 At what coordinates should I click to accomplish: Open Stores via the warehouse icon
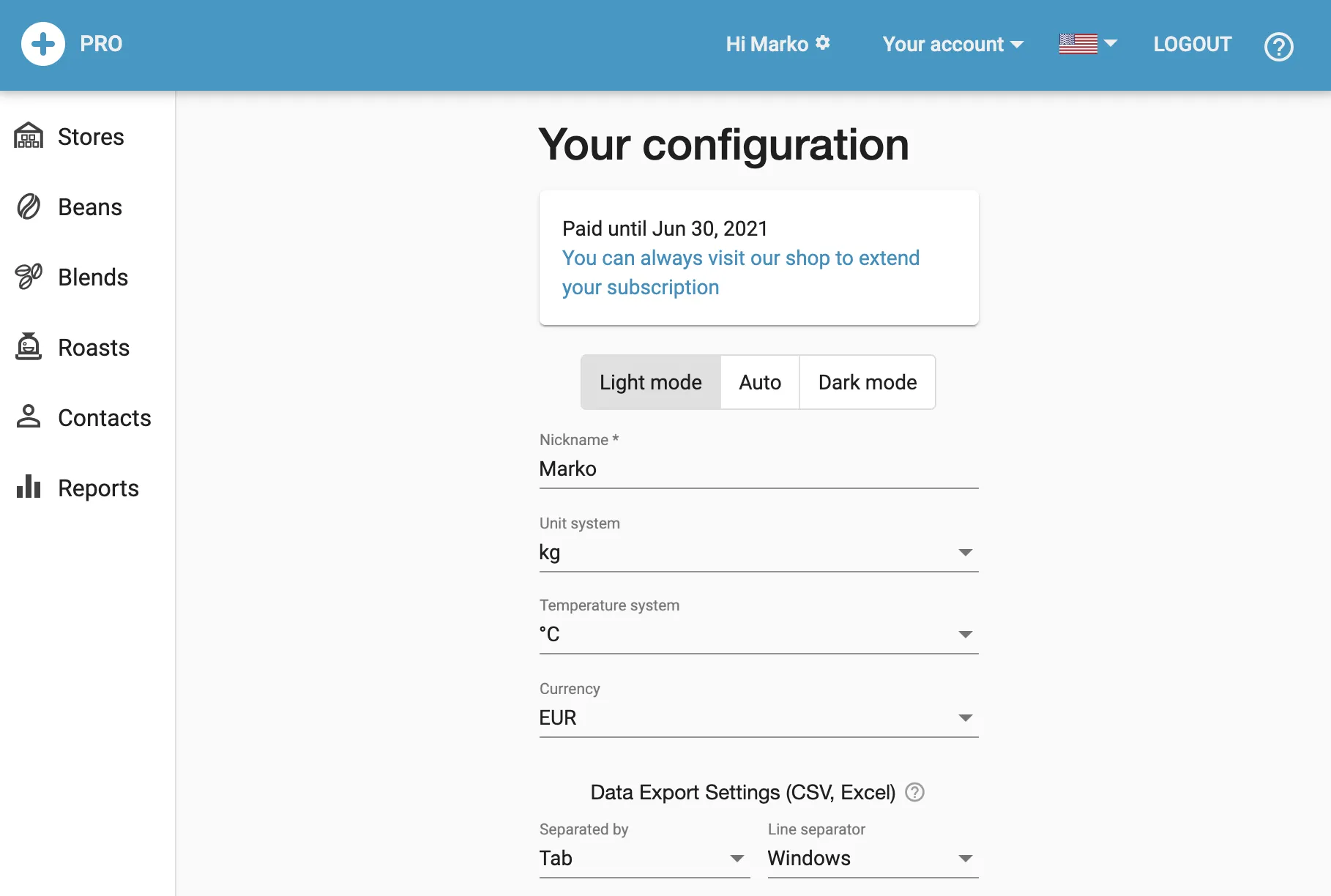pyautogui.click(x=29, y=136)
